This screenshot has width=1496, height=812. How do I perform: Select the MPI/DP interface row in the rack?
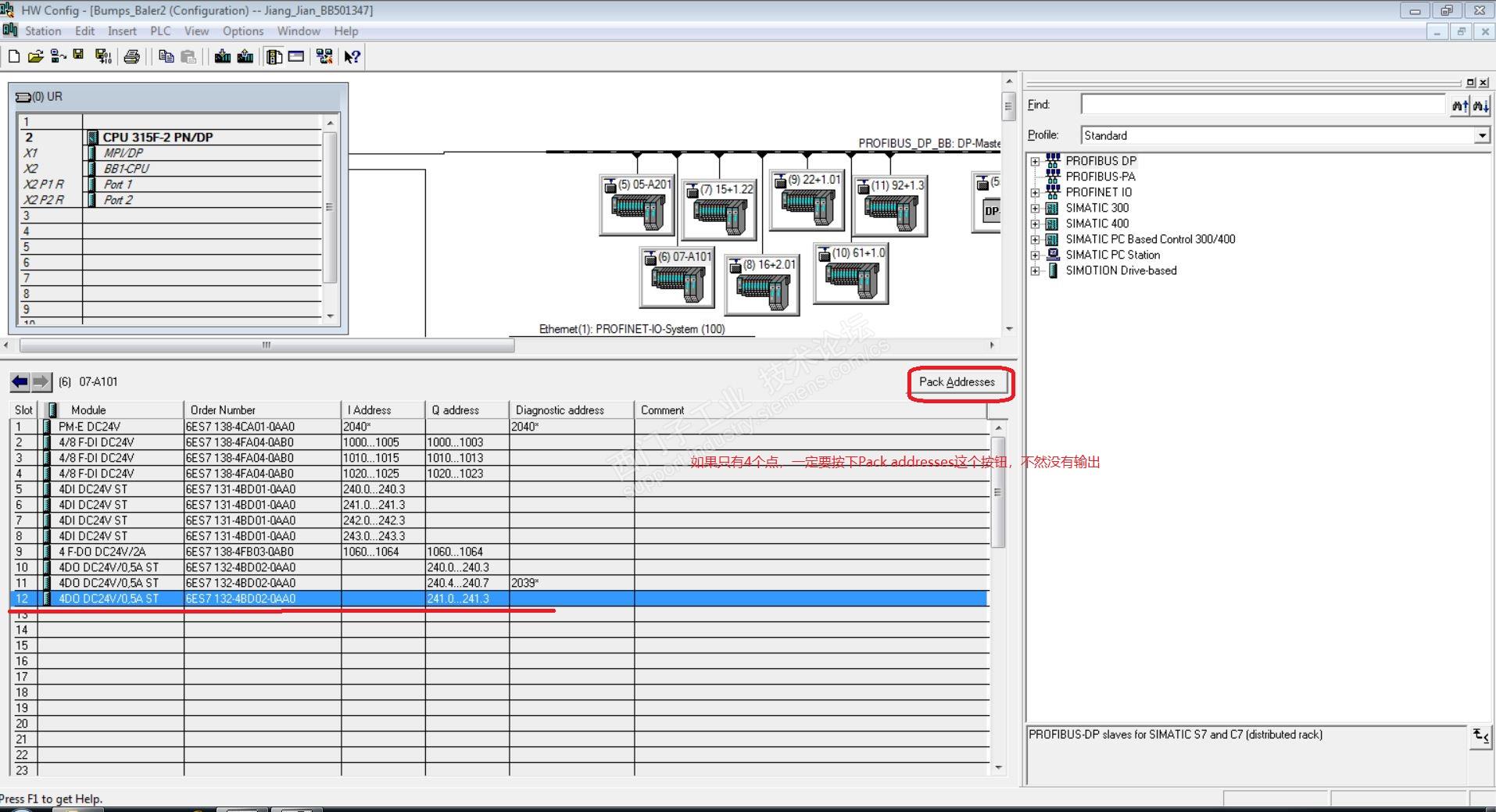click(170, 152)
